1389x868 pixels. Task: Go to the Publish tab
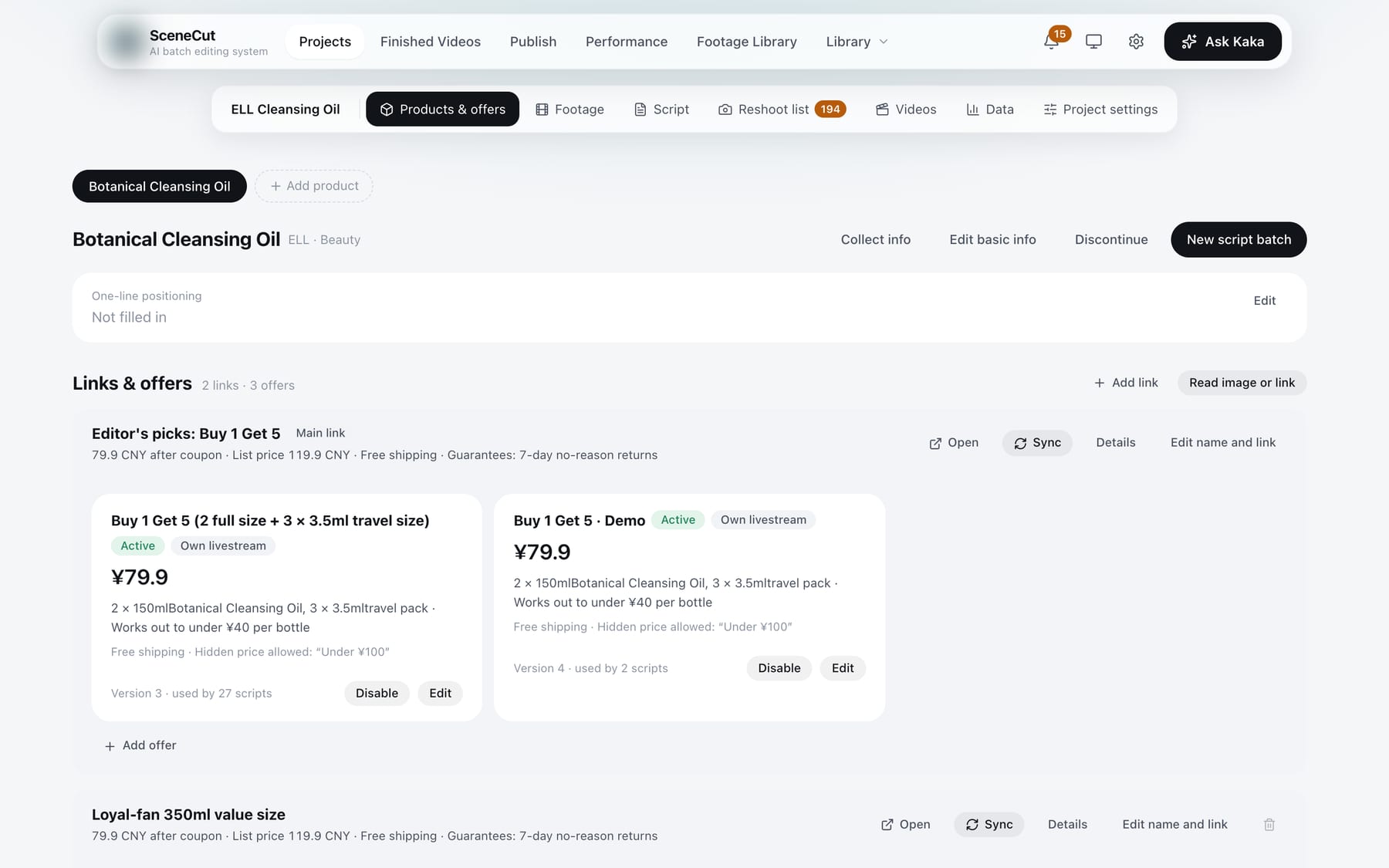[533, 42]
